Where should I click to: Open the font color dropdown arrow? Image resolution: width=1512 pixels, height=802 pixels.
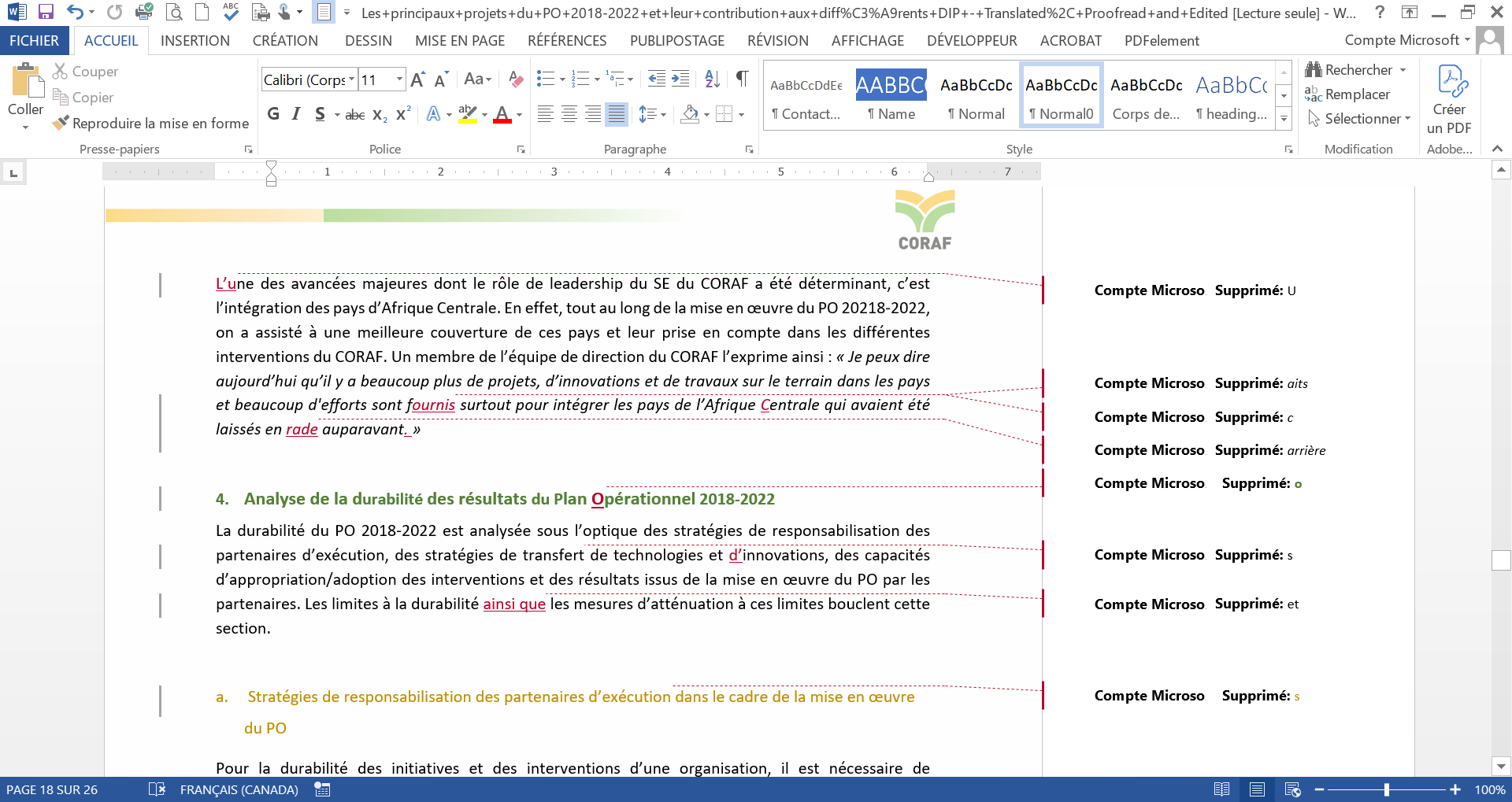click(x=519, y=115)
